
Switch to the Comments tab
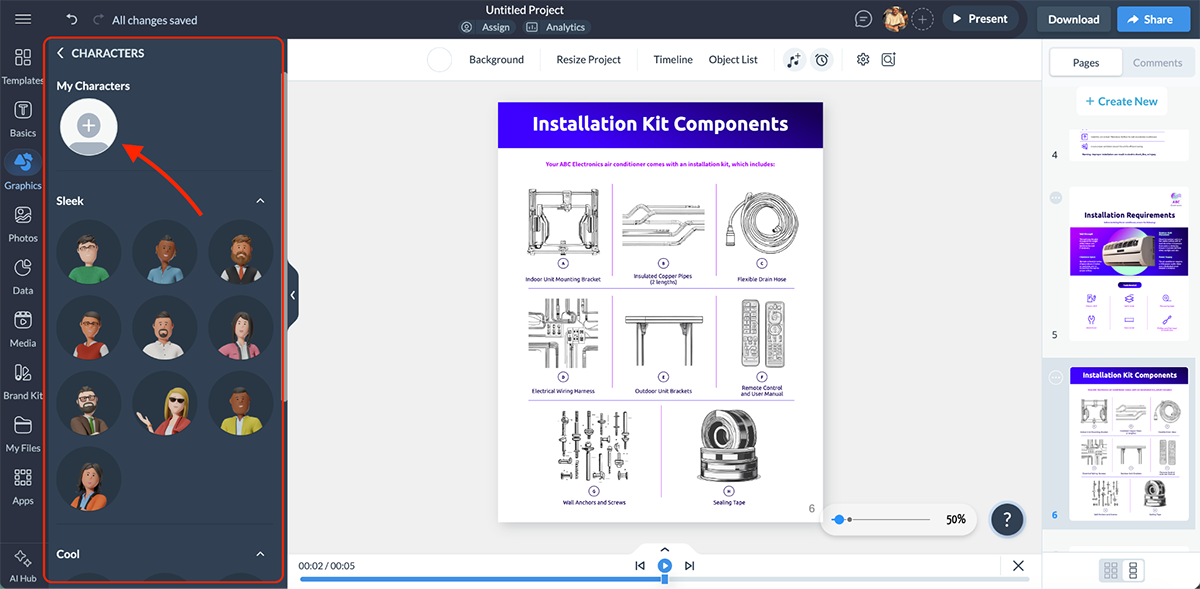click(x=1157, y=61)
